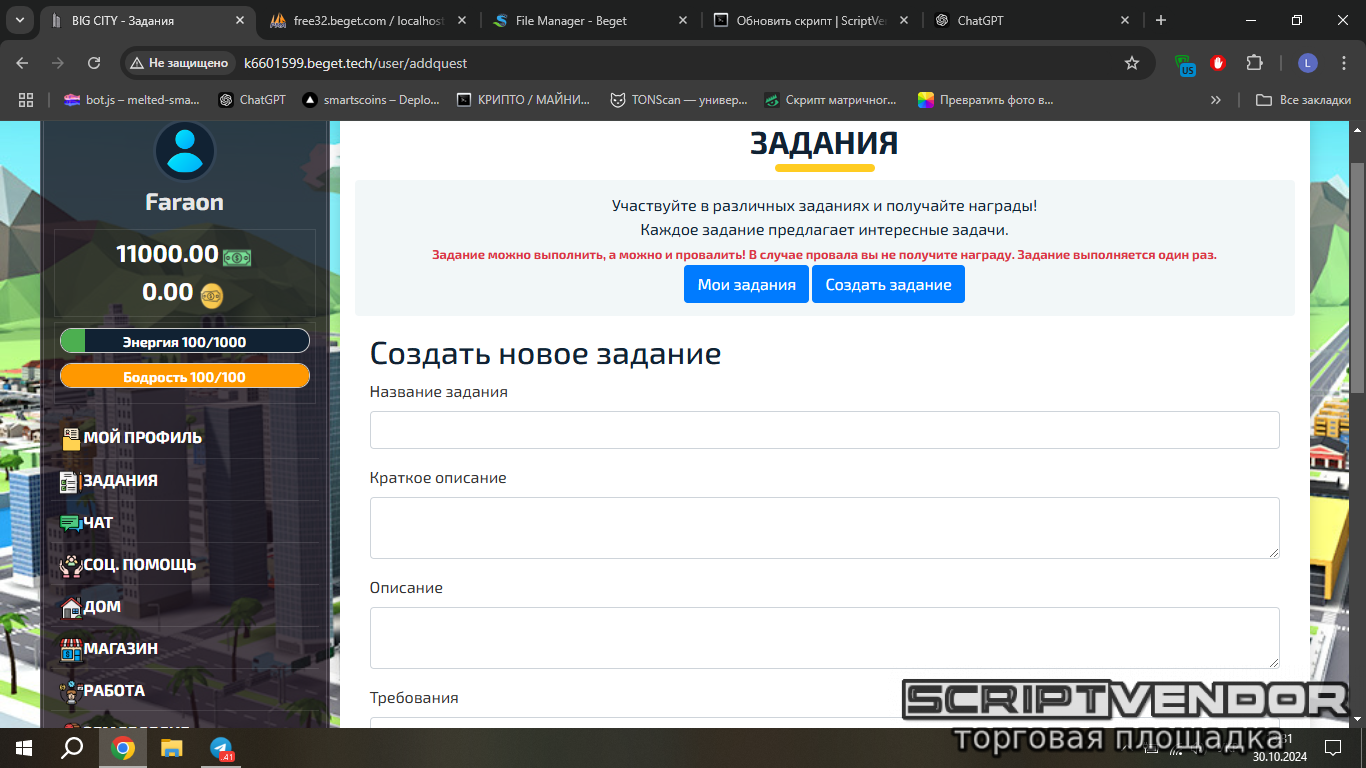Click the Энергия 100/1000 progress bar
Image resolution: width=1366 pixels, height=768 pixels.
coord(185,341)
